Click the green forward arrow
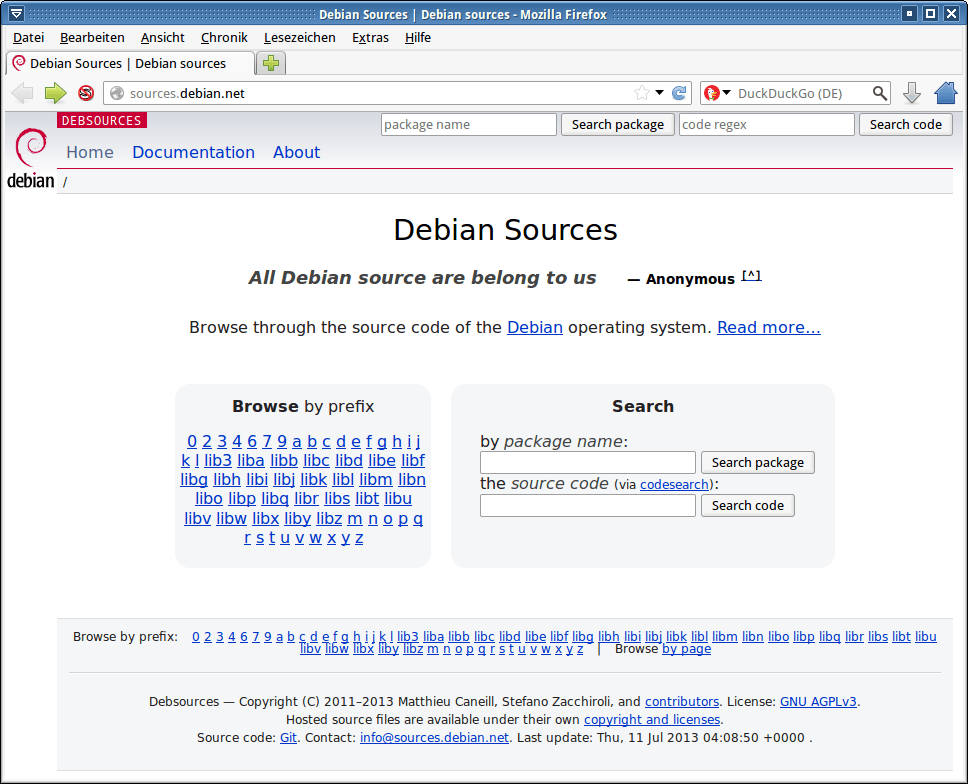Viewport: 968px width, 784px height. click(55, 93)
